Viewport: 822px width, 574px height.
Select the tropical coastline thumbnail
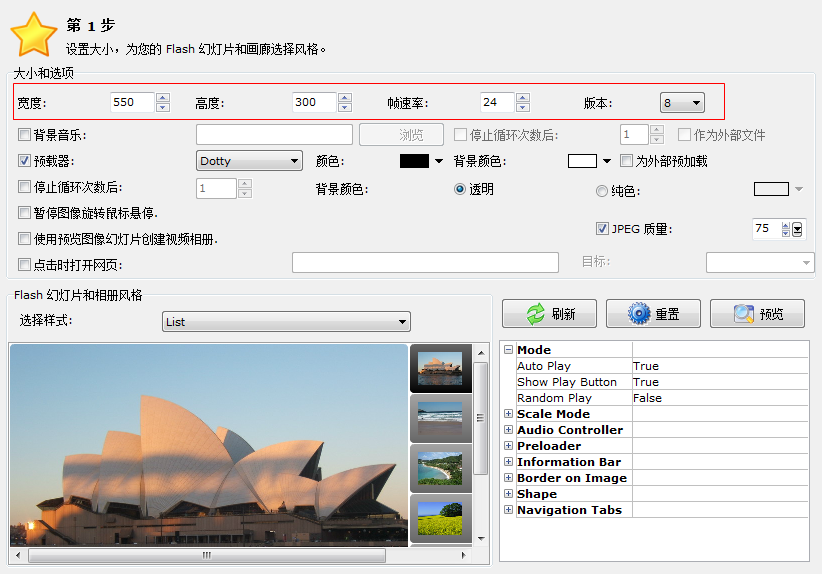(x=440, y=469)
